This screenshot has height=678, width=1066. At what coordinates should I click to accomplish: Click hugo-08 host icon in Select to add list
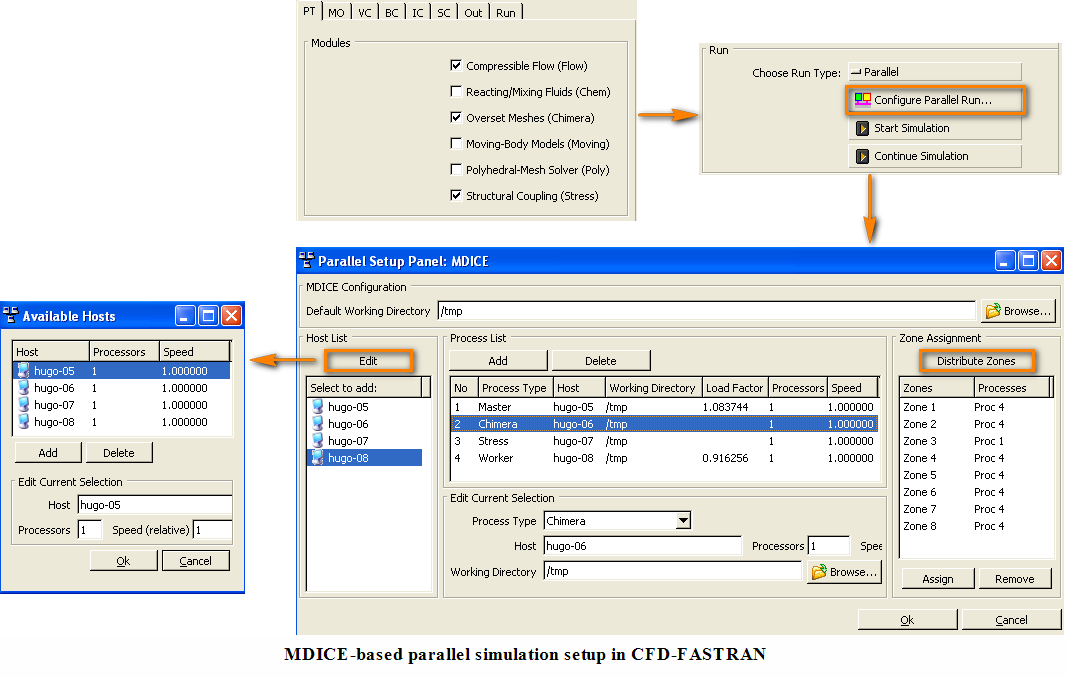point(317,458)
